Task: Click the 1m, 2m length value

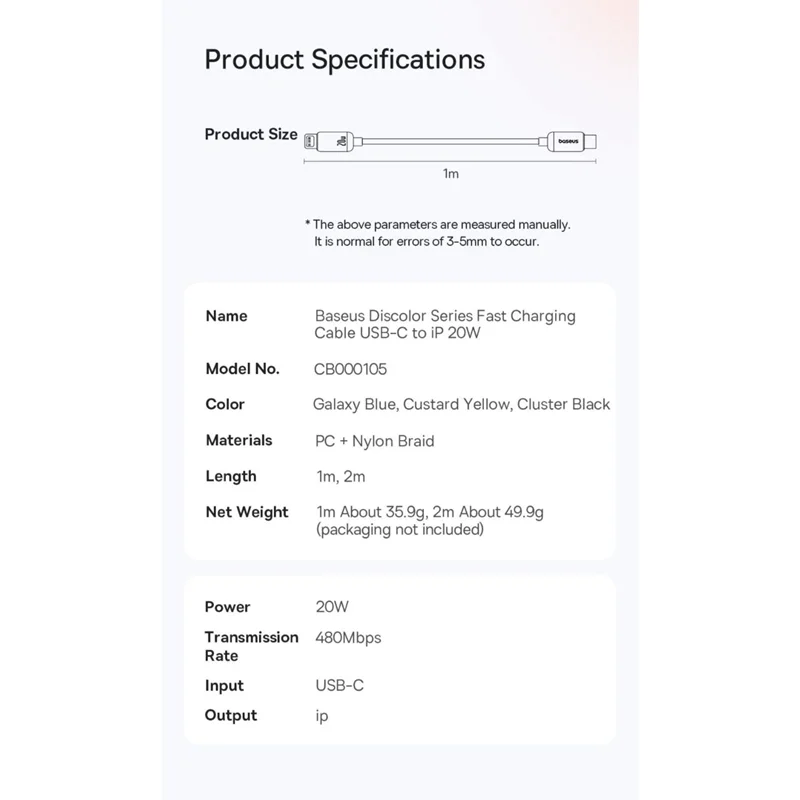Action: point(342,476)
